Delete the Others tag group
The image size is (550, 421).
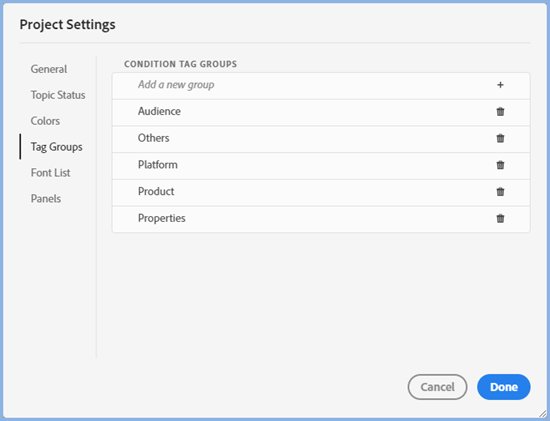[x=500, y=138]
